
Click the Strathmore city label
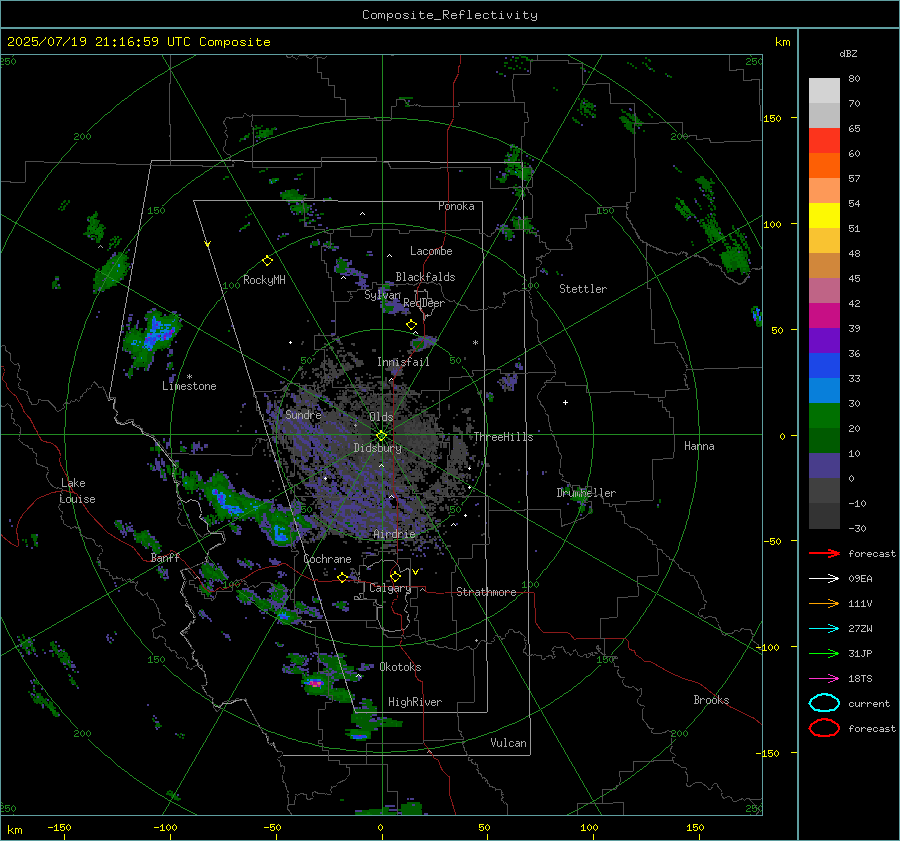click(x=487, y=592)
